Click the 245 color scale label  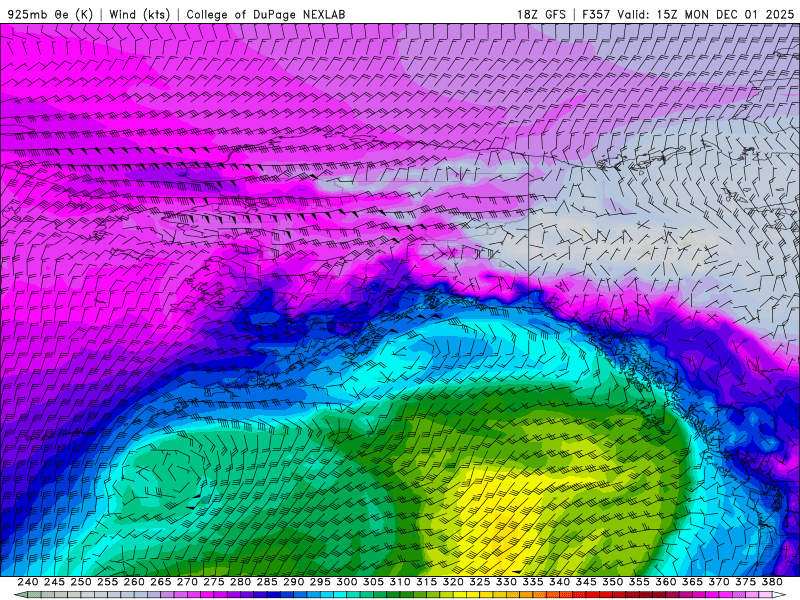[x=54, y=582]
